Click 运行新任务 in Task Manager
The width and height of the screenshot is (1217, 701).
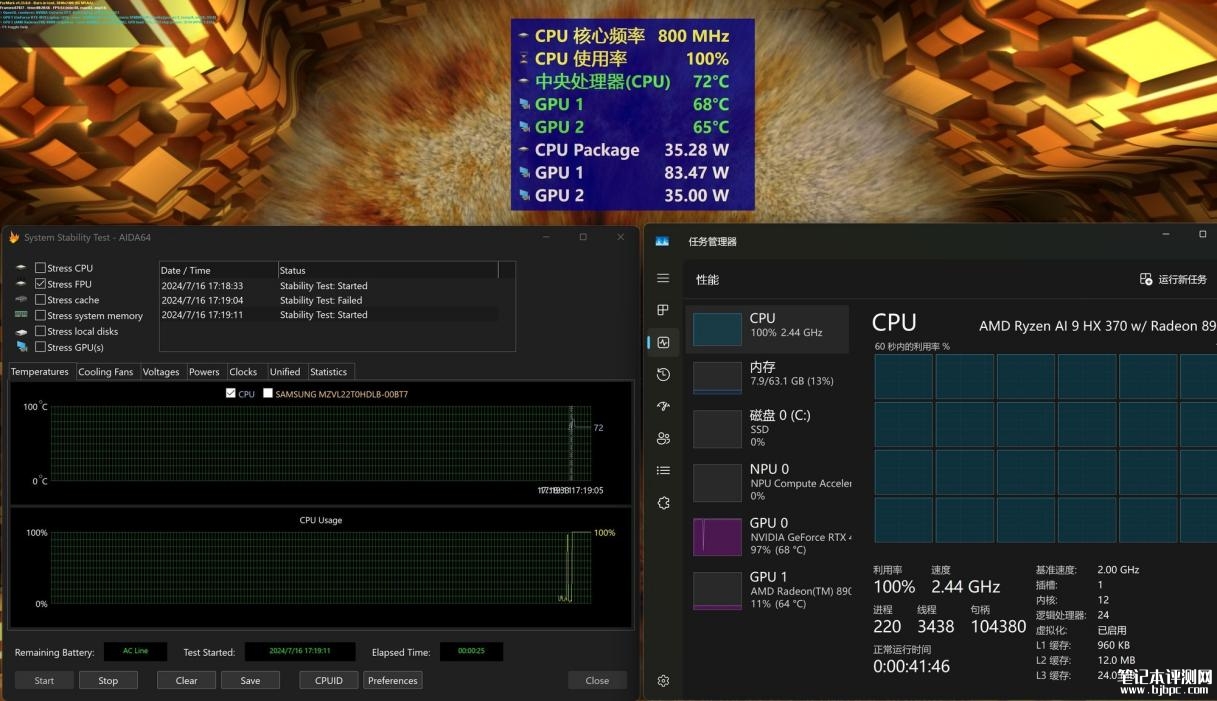pos(1173,279)
